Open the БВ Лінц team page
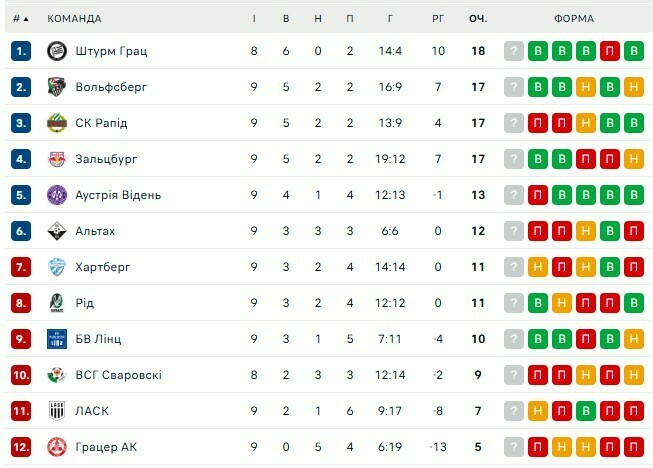The height and width of the screenshot is (468, 653). pos(98,339)
